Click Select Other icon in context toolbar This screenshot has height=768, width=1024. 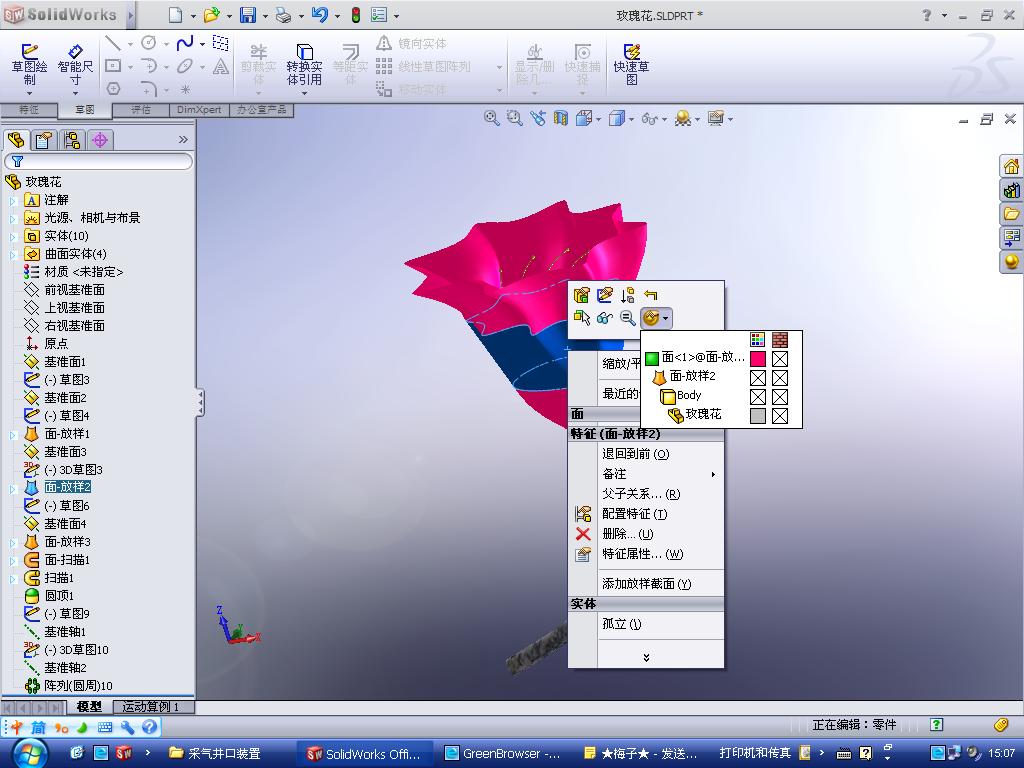581,318
